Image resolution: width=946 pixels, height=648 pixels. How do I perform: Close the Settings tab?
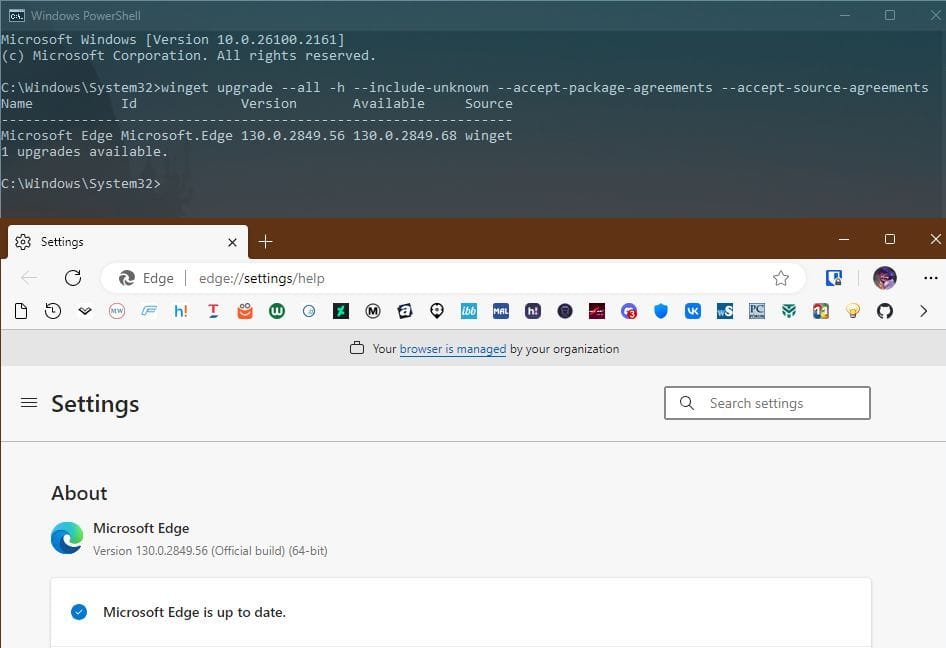(232, 242)
